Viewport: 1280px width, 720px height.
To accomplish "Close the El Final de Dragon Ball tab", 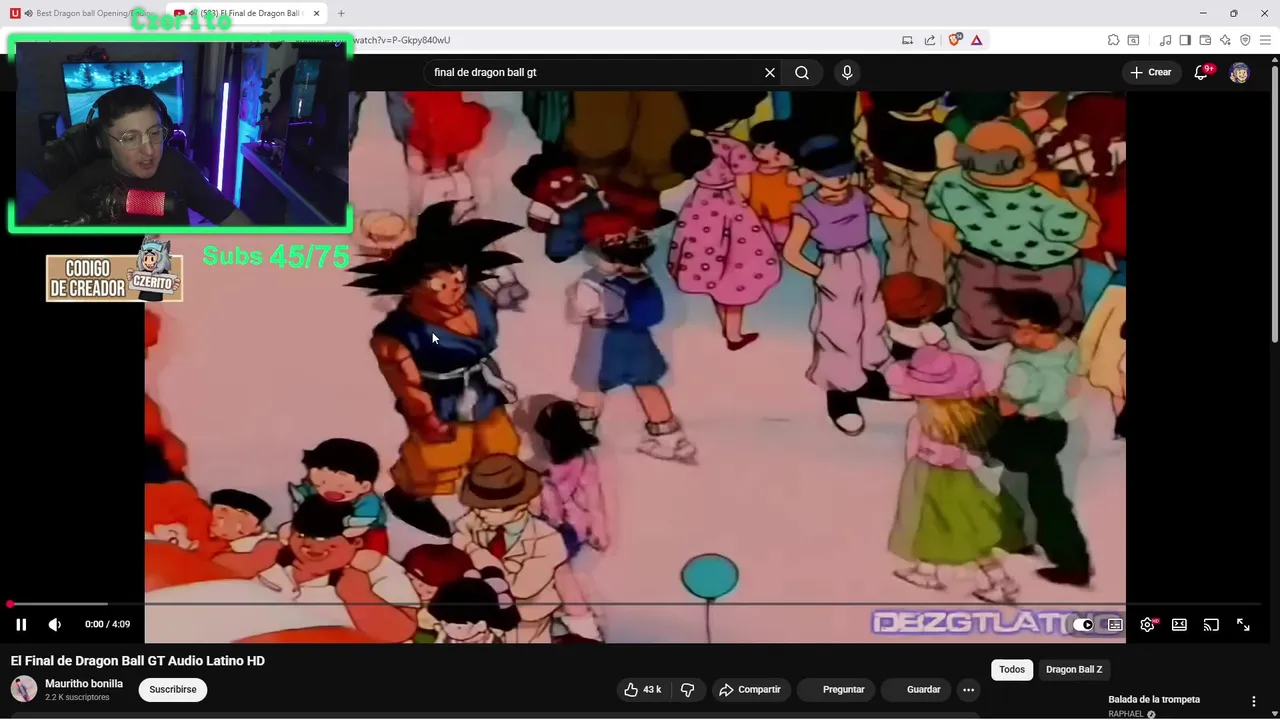I will (x=317, y=13).
